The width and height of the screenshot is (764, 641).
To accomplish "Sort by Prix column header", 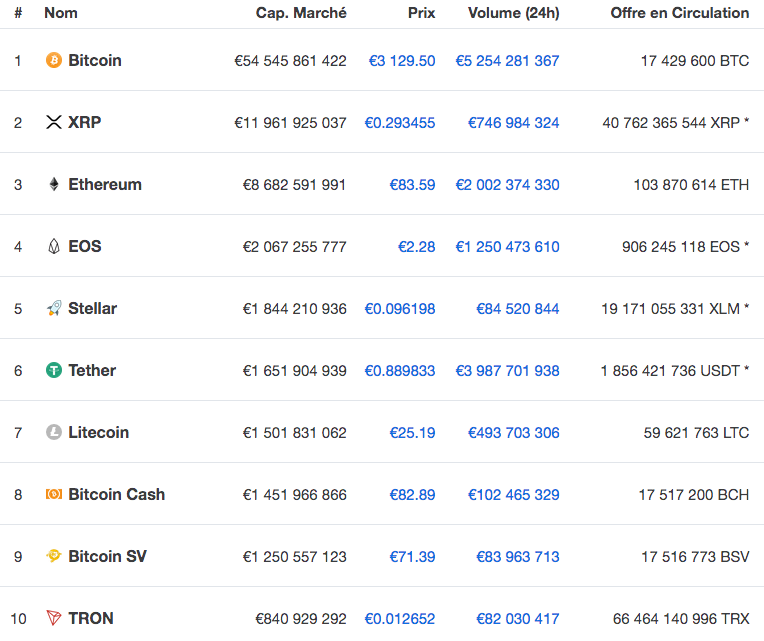I will point(421,13).
